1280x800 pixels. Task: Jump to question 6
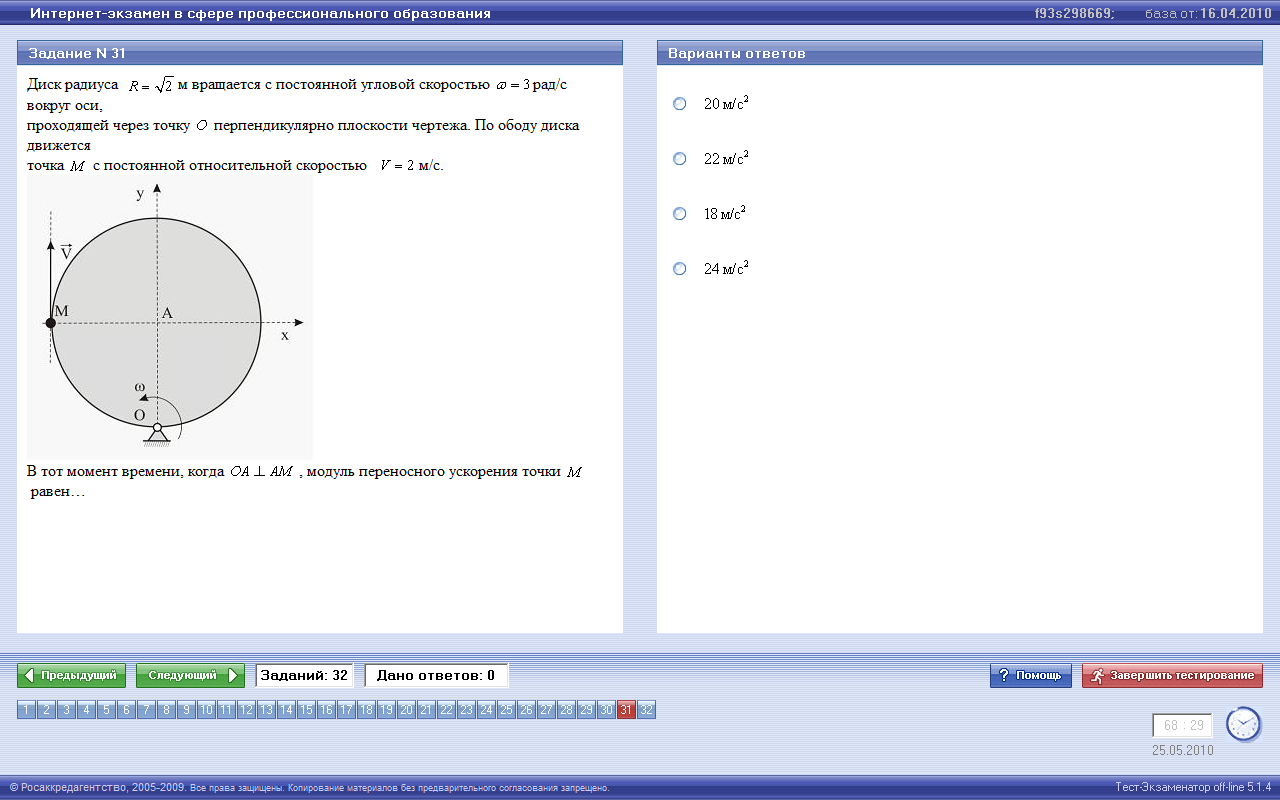127,710
